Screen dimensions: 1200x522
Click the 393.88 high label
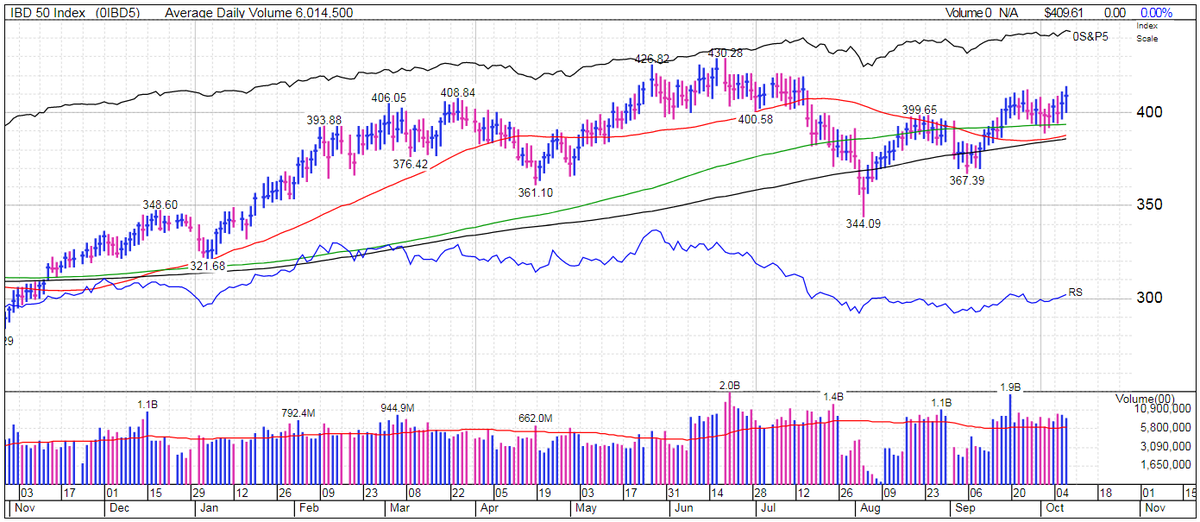coord(324,120)
